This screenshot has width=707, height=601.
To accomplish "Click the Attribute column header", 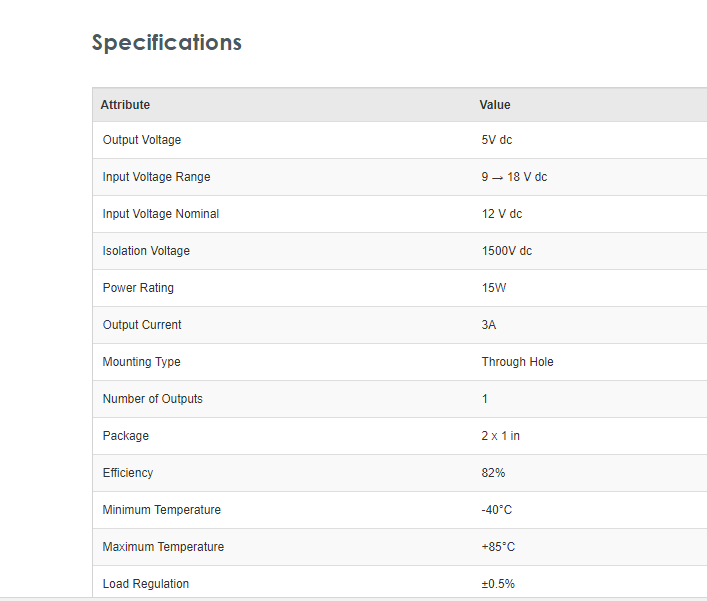I will [125, 105].
